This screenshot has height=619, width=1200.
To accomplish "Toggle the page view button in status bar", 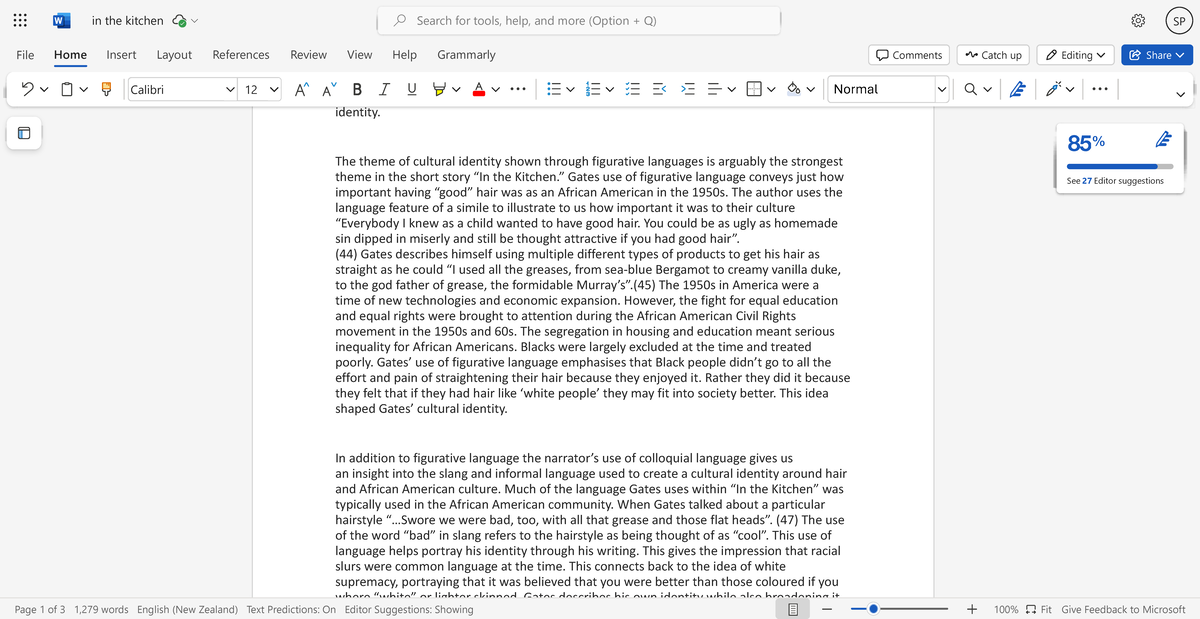I will coord(793,609).
